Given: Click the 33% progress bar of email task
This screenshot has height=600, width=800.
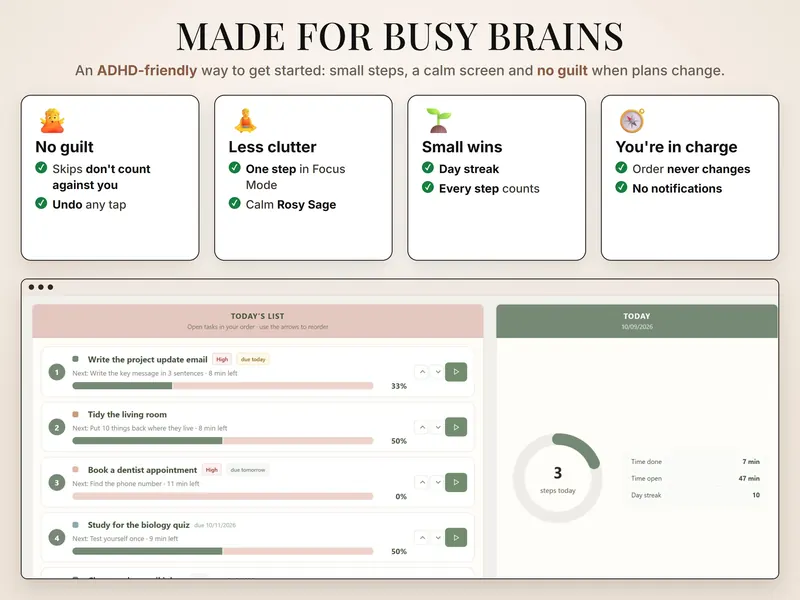Looking at the screenshot, I should [x=223, y=386].
